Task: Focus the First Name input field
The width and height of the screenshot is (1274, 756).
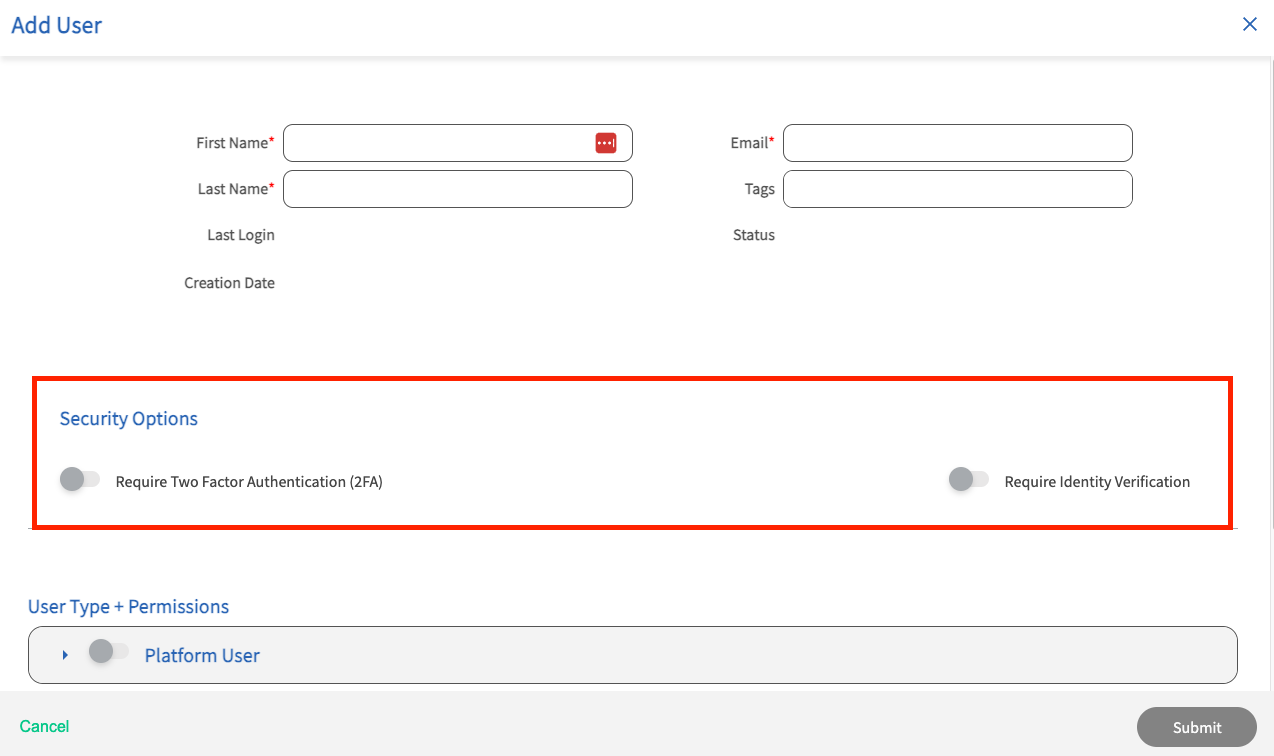Action: coord(458,143)
